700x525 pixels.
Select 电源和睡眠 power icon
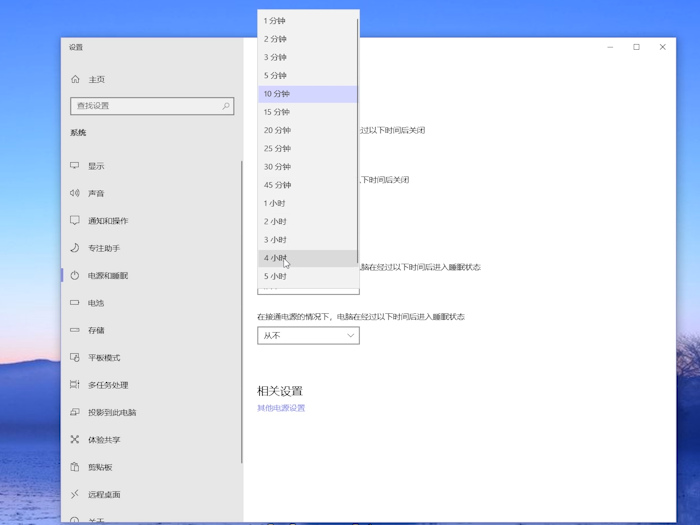coord(75,275)
